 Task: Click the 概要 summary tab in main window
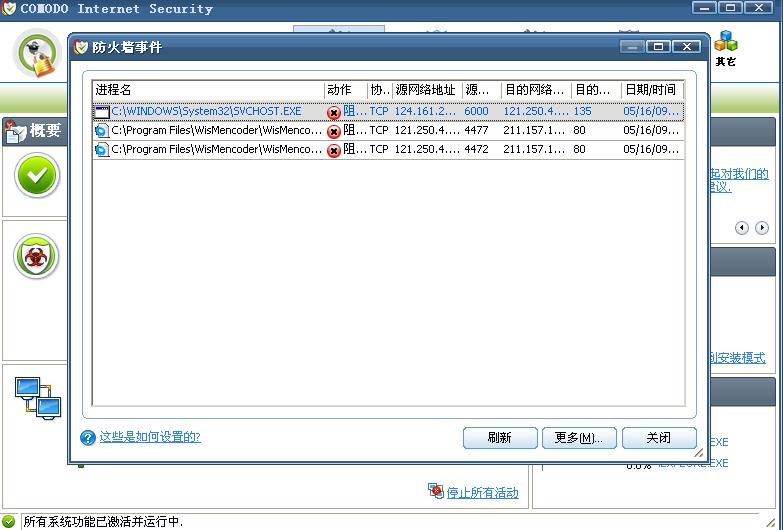pyautogui.click(x=35, y=131)
